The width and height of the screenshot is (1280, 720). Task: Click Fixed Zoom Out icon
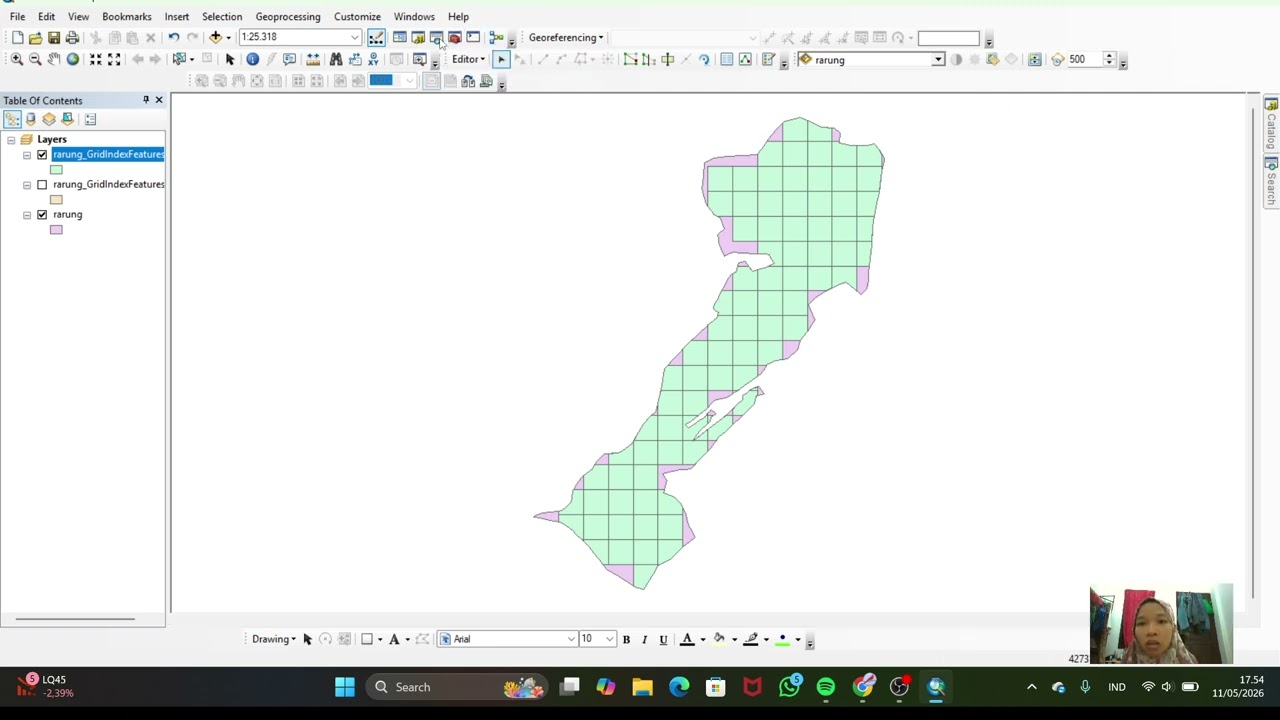114,60
